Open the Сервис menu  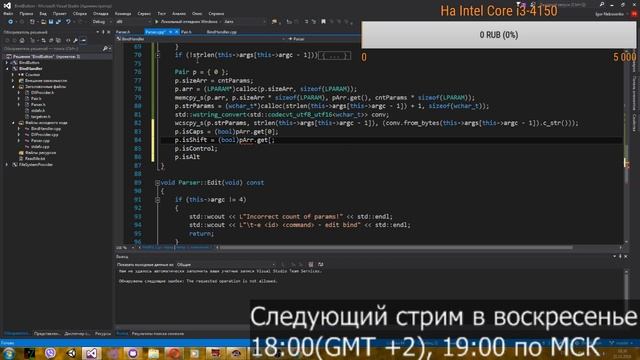144,13
